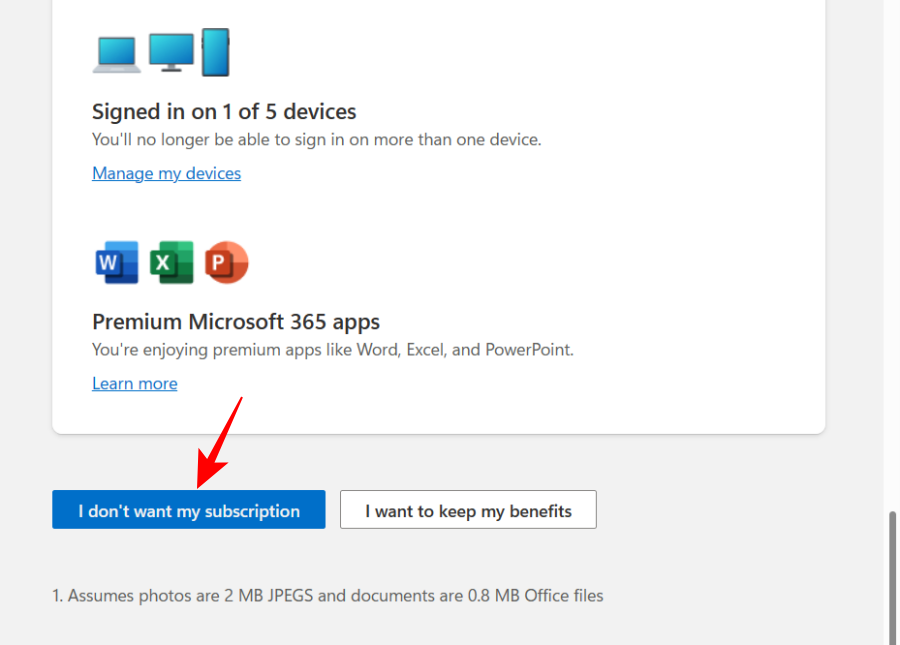This screenshot has width=900, height=645.
Task: Click the Premium Microsoft 365 apps heading
Action: 235,322
